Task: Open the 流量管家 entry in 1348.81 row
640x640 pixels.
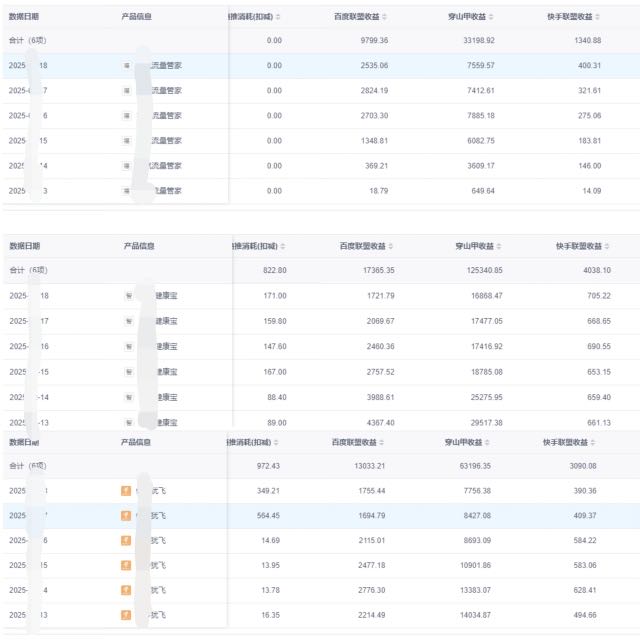Action: pyautogui.click(x=166, y=140)
